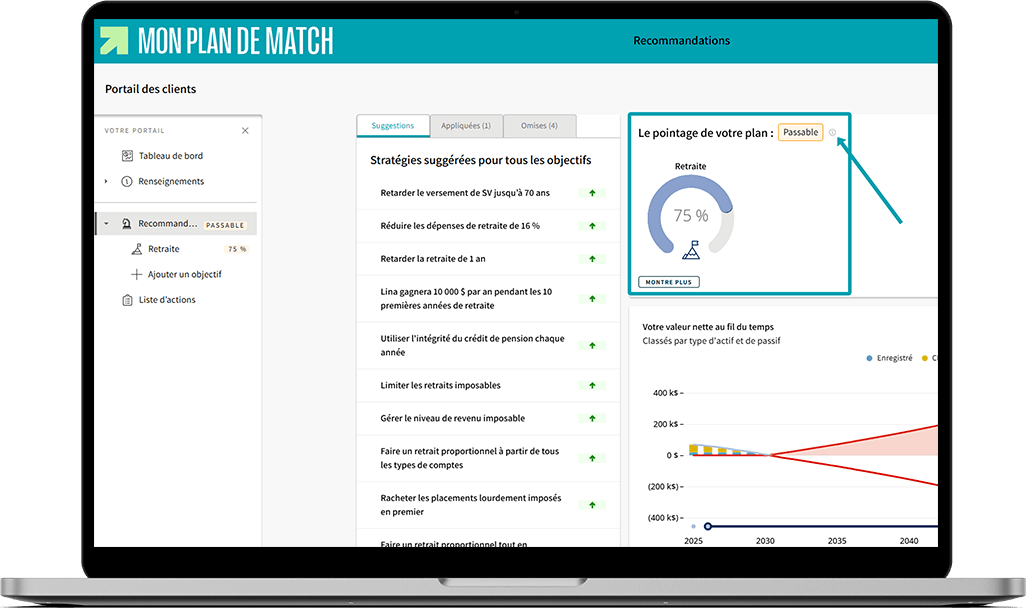Expand the Renseignements section chevron
Image resolution: width=1026 pixels, height=608 pixels.
click(x=105, y=181)
